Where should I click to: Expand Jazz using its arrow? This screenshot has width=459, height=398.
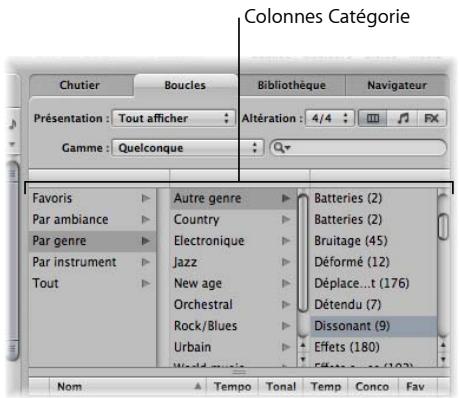point(286,263)
